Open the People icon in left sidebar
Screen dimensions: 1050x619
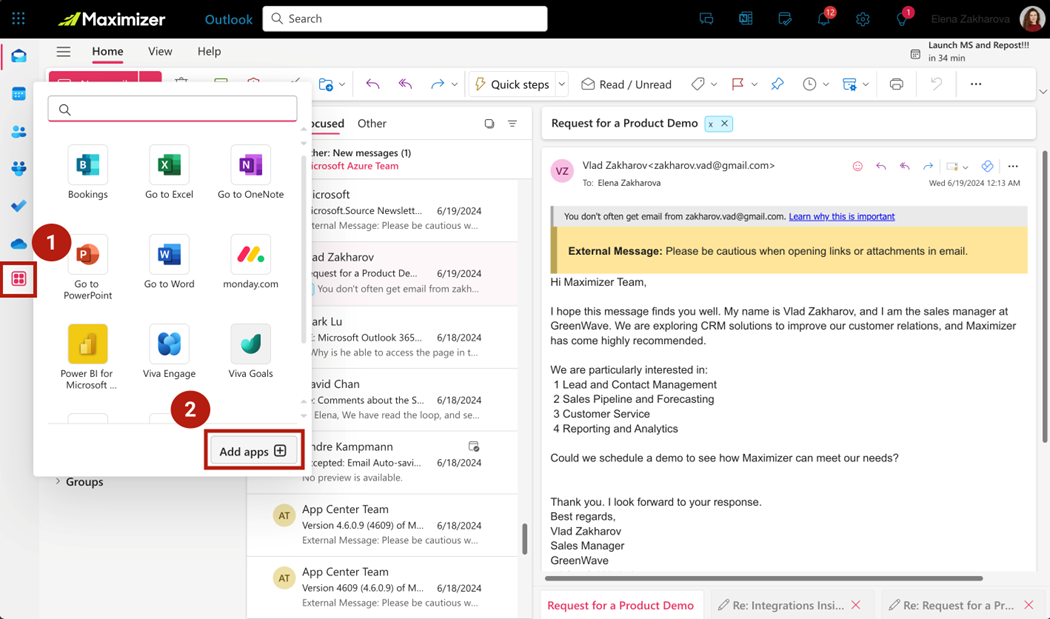[x=19, y=131]
